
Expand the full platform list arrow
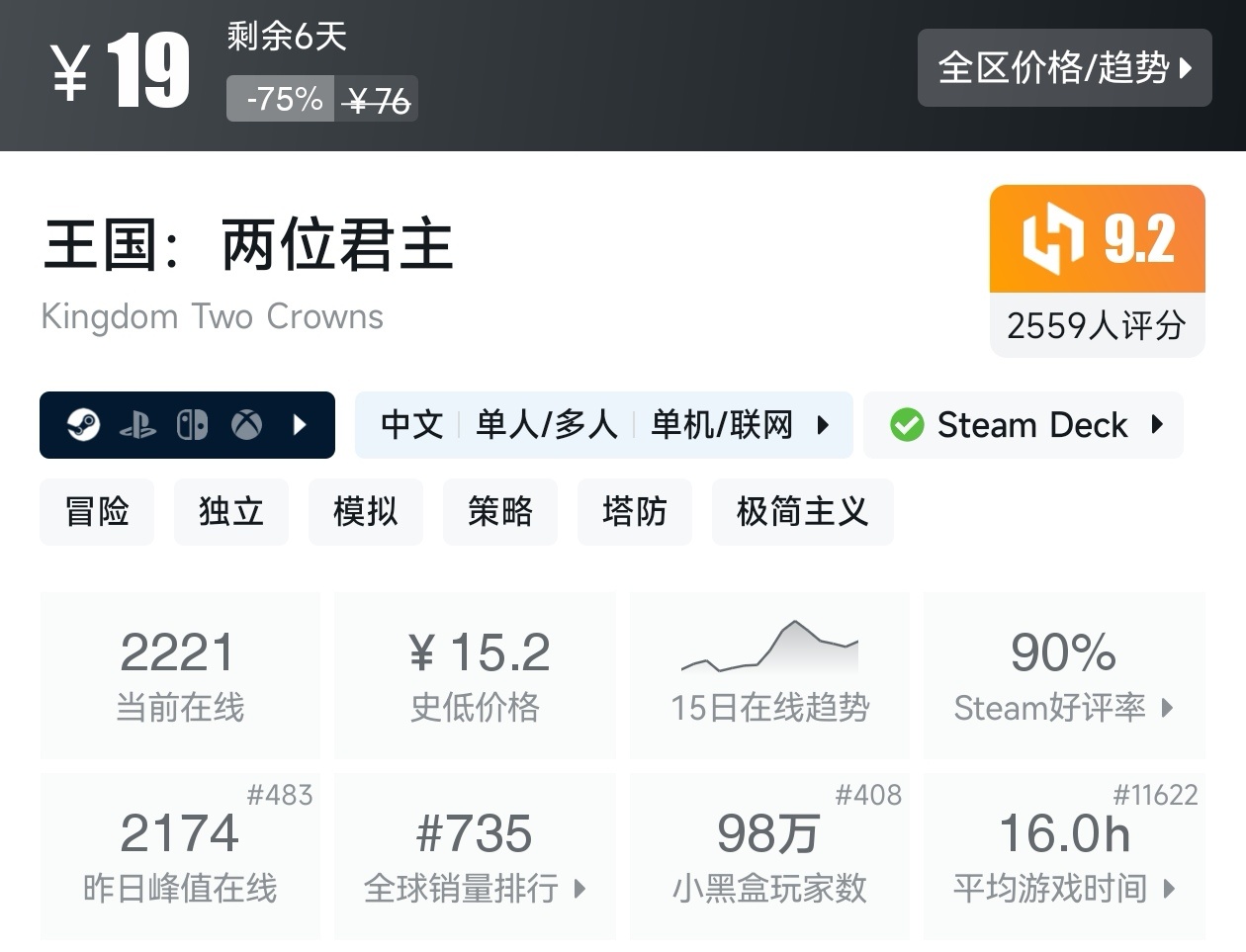[x=299, y=424]
